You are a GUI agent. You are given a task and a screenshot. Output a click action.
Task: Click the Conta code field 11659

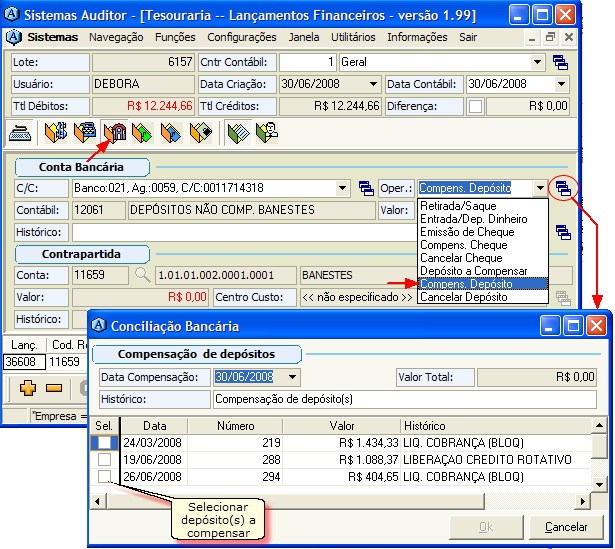pos(100,275)
